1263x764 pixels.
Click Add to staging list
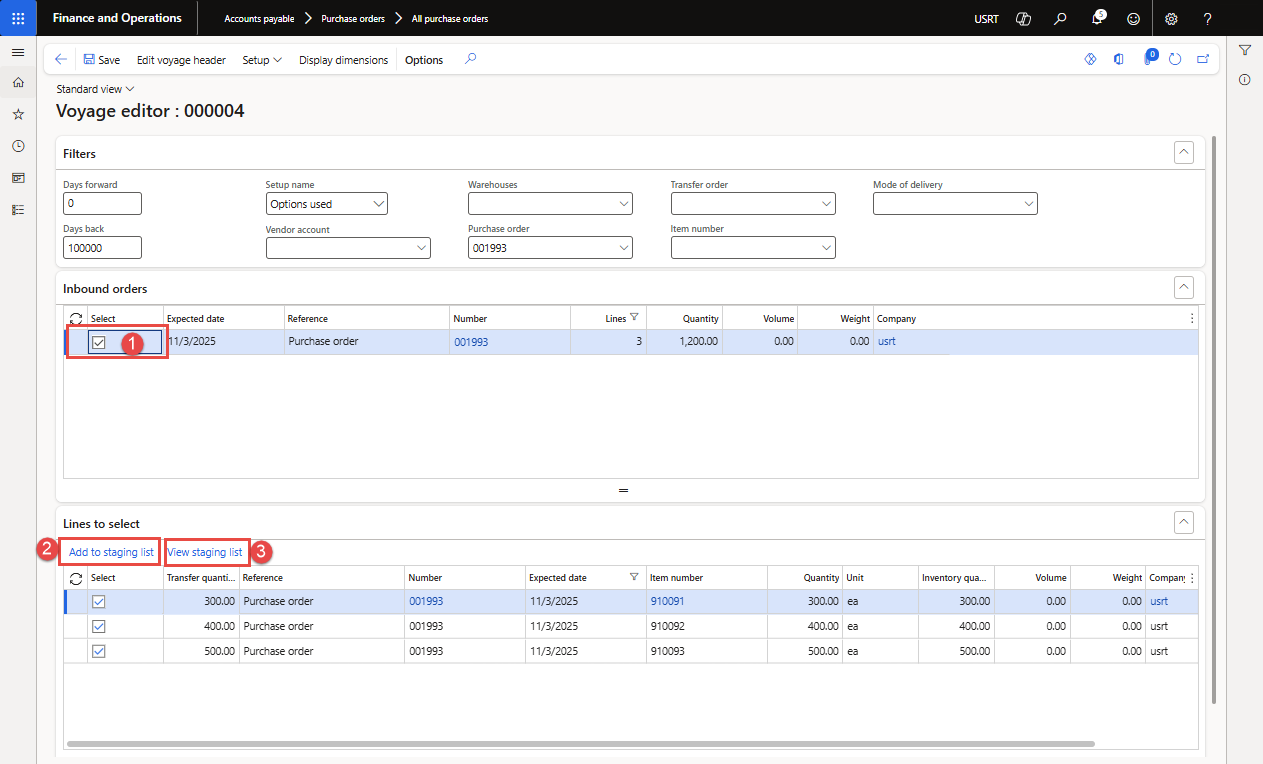click(111, 552)
